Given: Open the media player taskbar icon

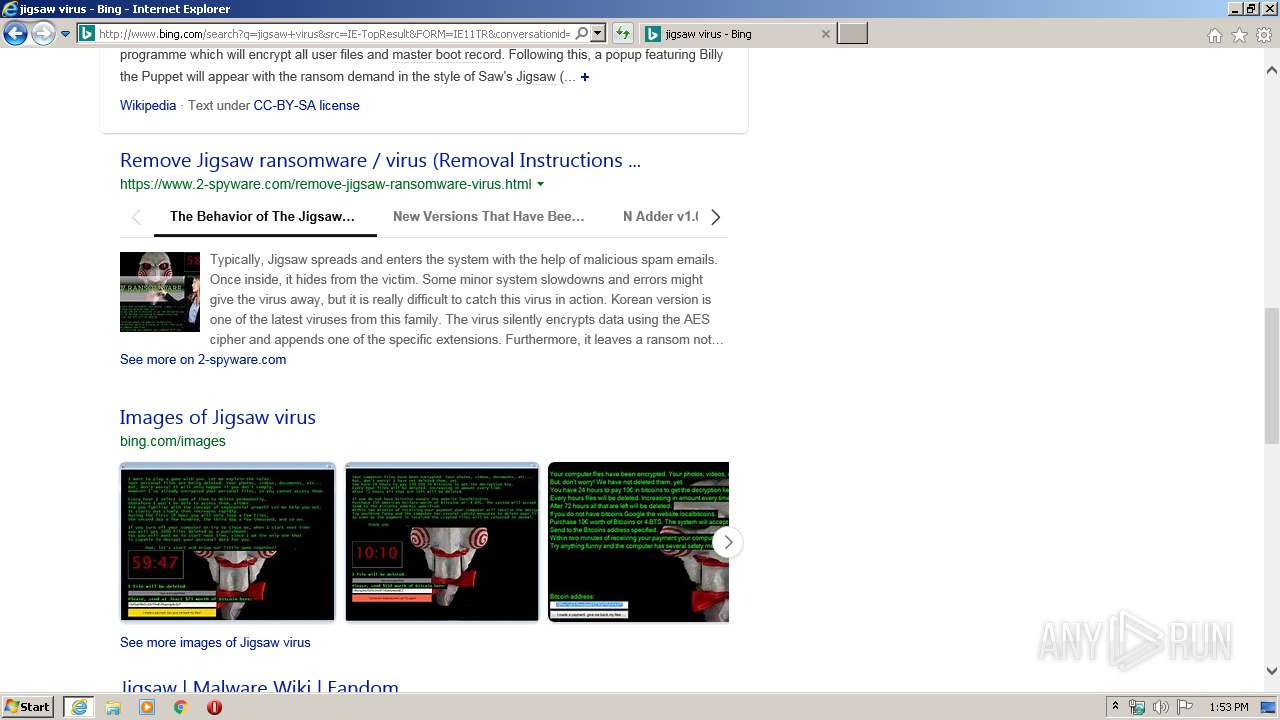Looking at the screenshot, I should [x=147, y=707].
